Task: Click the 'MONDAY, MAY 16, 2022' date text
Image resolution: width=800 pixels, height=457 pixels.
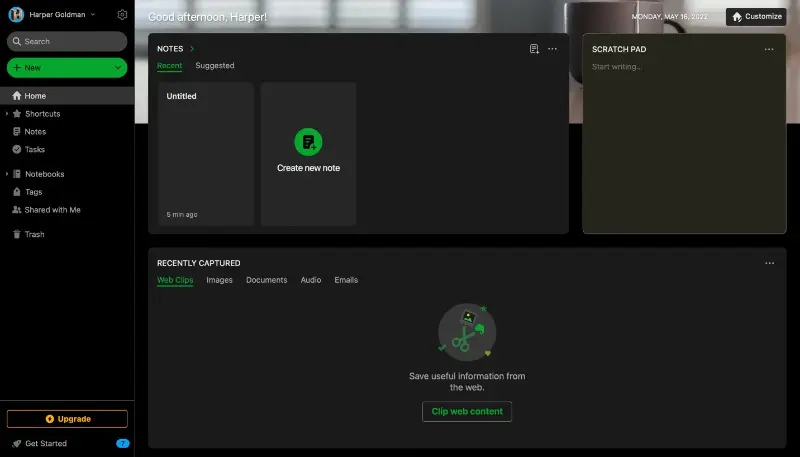Action: pos(669,17)
